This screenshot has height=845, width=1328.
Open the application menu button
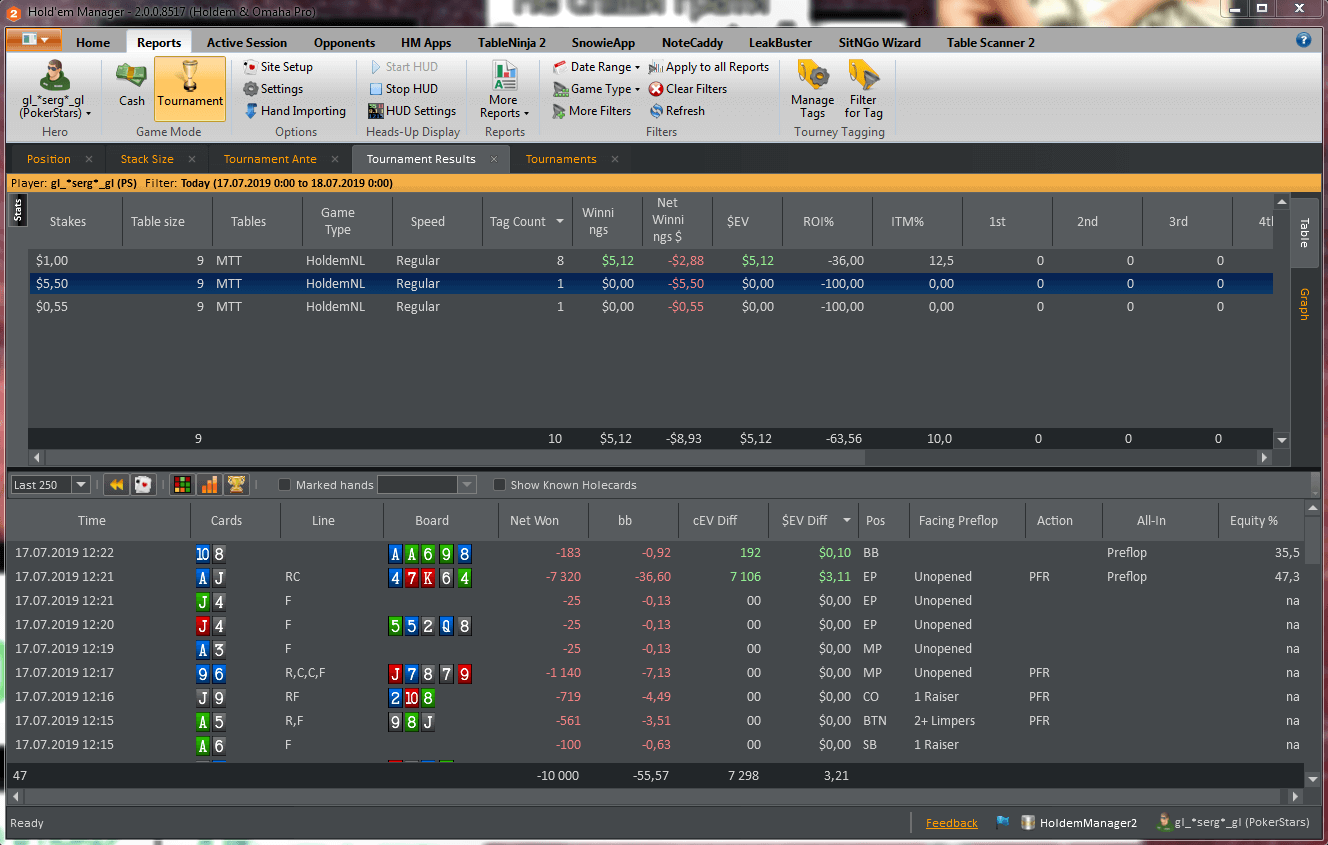click(x=35, y=40)
